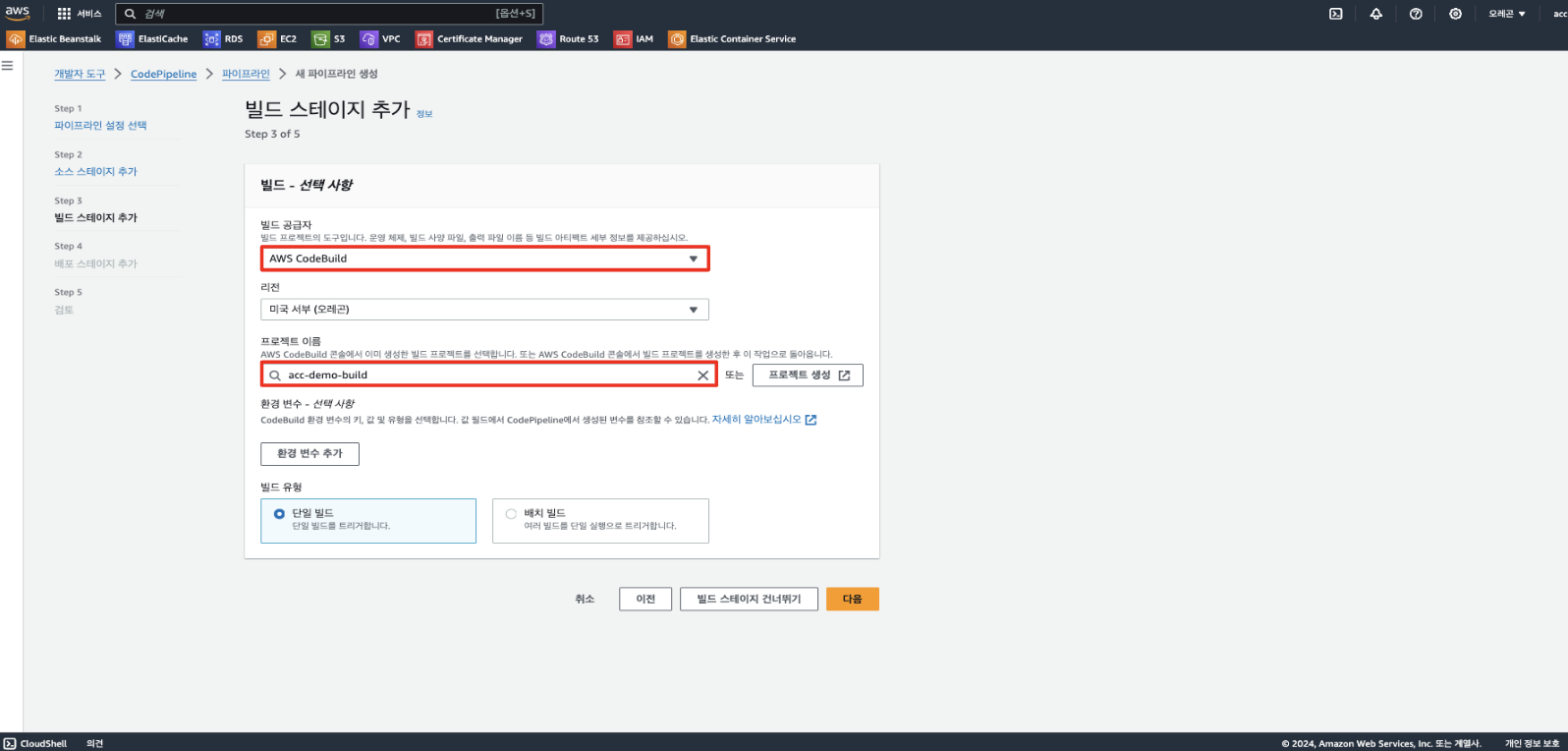Open the VPC shortcut

[380, 39]
